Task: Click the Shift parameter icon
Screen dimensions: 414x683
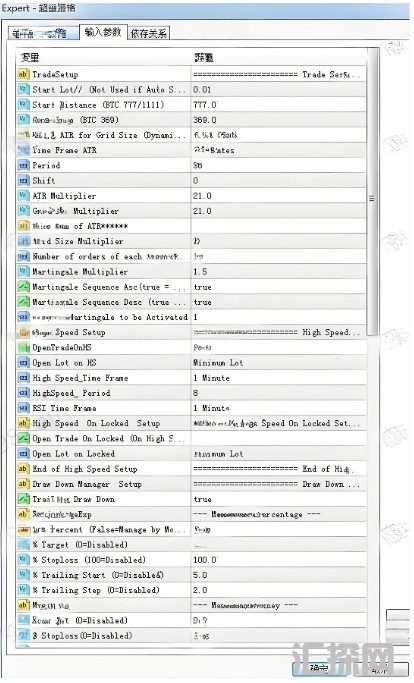Action: (23, 180)
